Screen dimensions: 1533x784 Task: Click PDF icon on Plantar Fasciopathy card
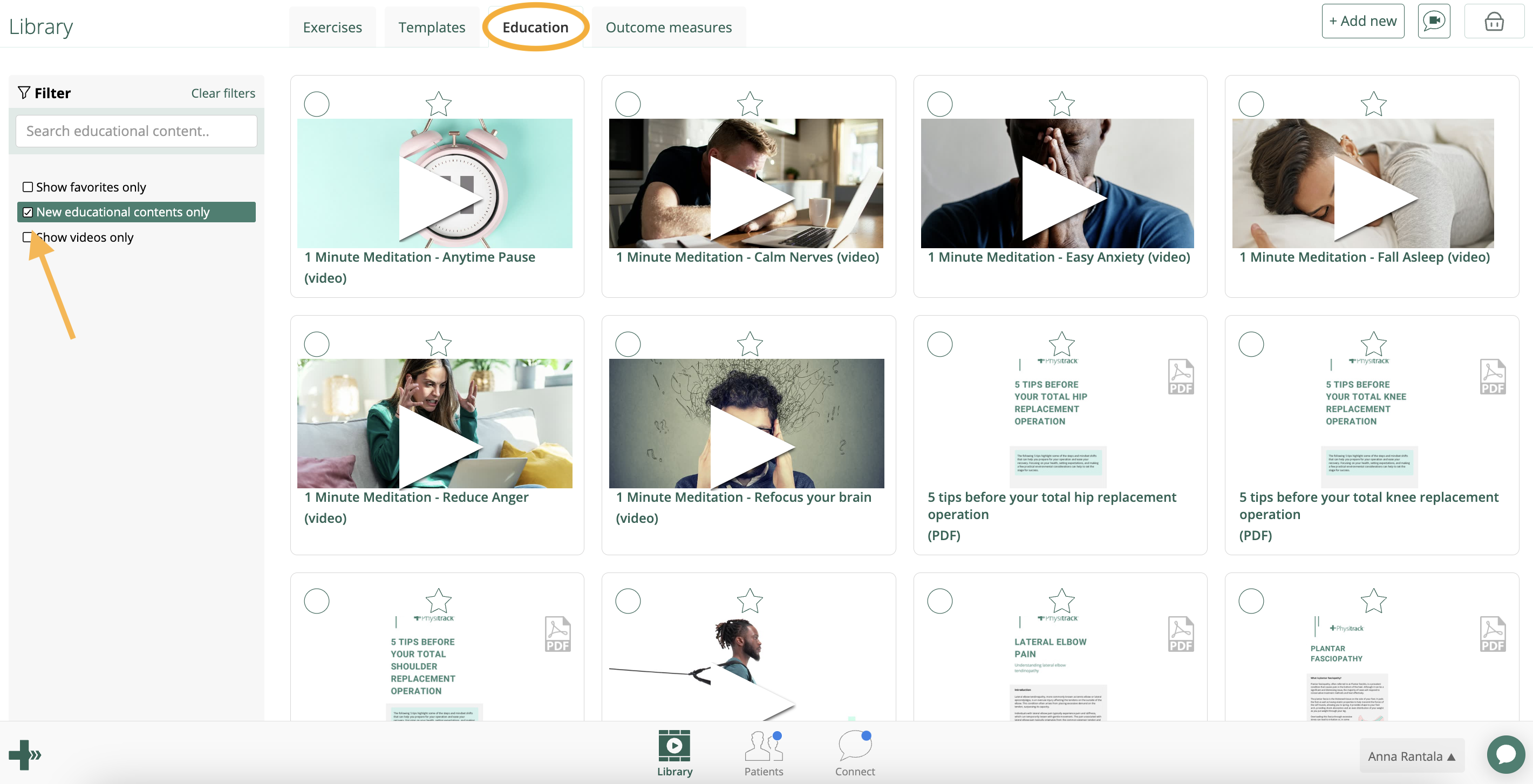[1492, 634]
